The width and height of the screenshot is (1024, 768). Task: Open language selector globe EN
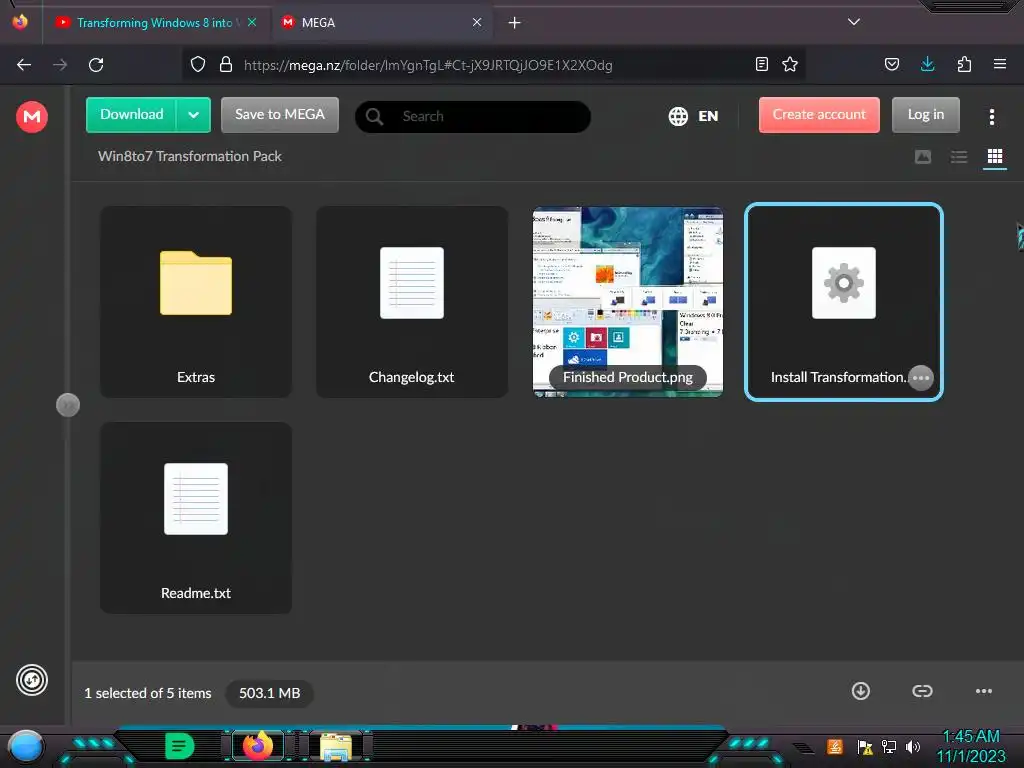pyautogui.click(x=693, y=116)
